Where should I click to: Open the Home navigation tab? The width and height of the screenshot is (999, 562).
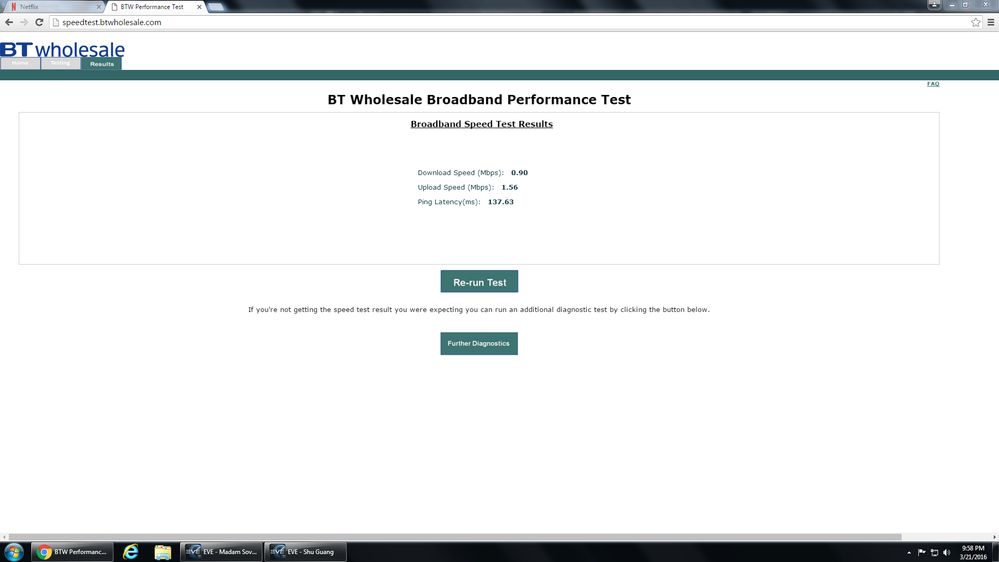point(20,63)
